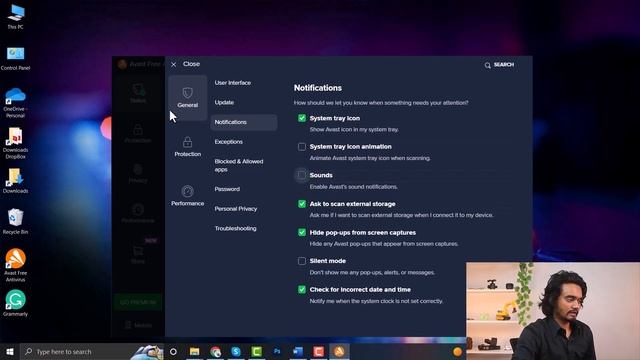Click the Notifications heading text
640x360 pixels.
[318, 88]
